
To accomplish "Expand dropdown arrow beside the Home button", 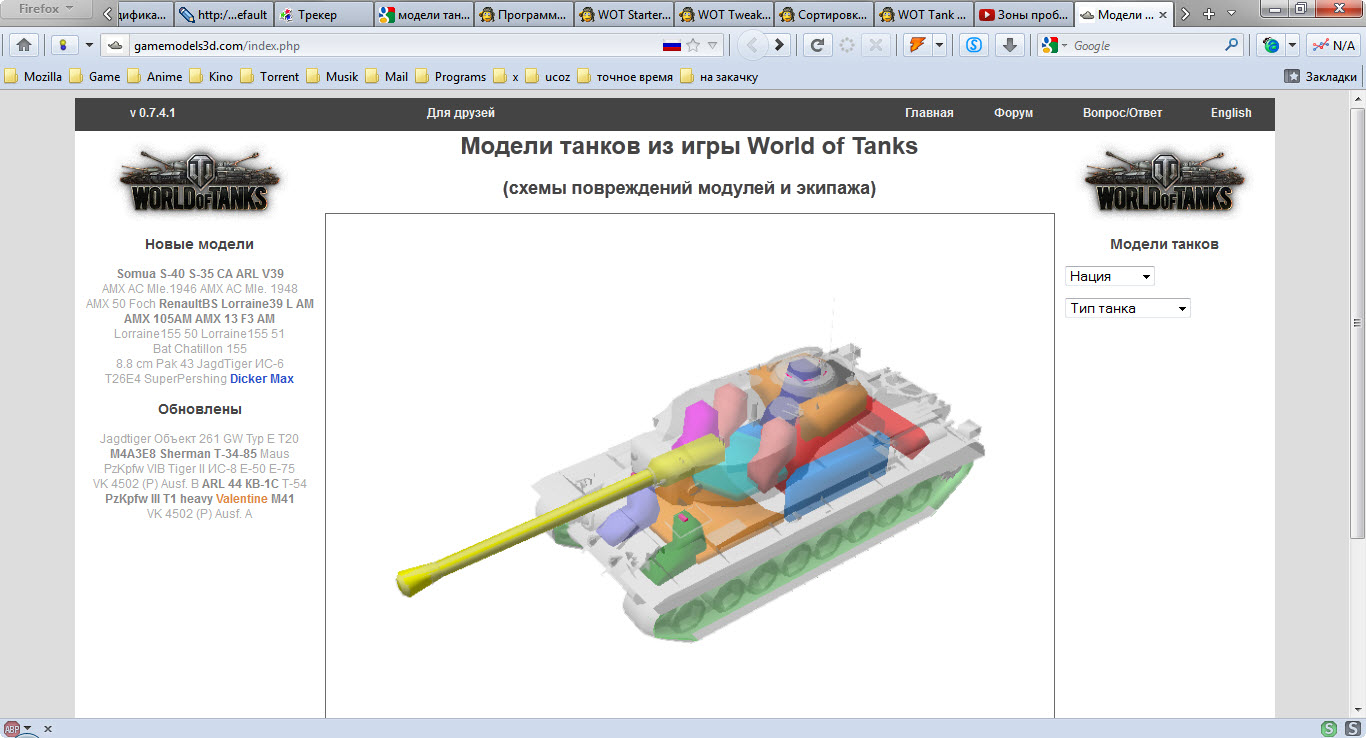I will click(89, 45).
